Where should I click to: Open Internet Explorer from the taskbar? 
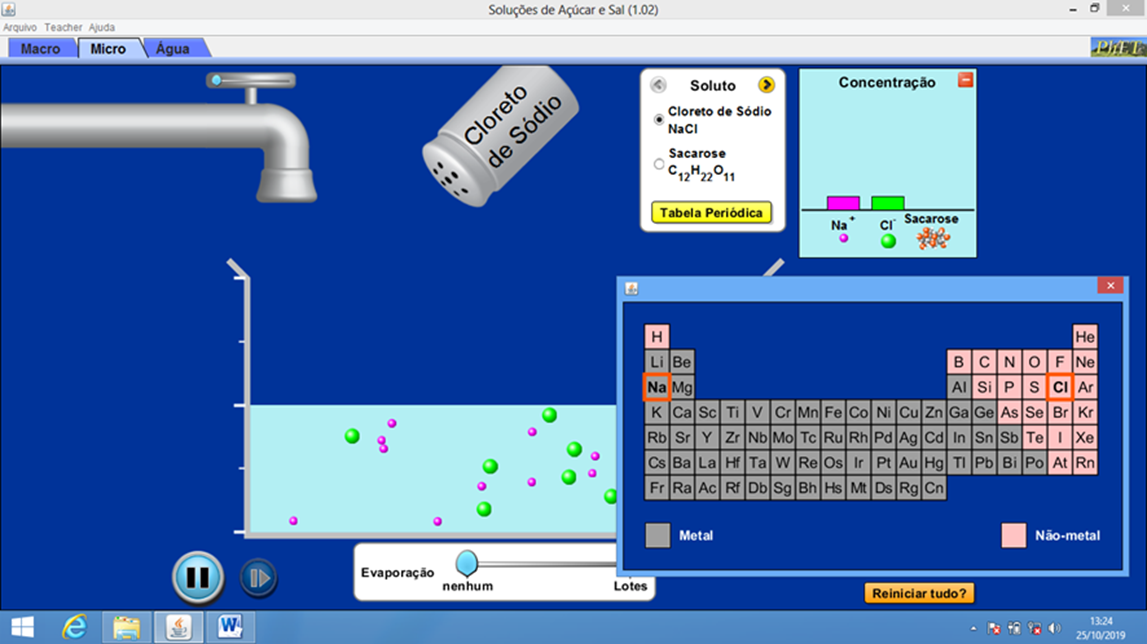point(75,627)
